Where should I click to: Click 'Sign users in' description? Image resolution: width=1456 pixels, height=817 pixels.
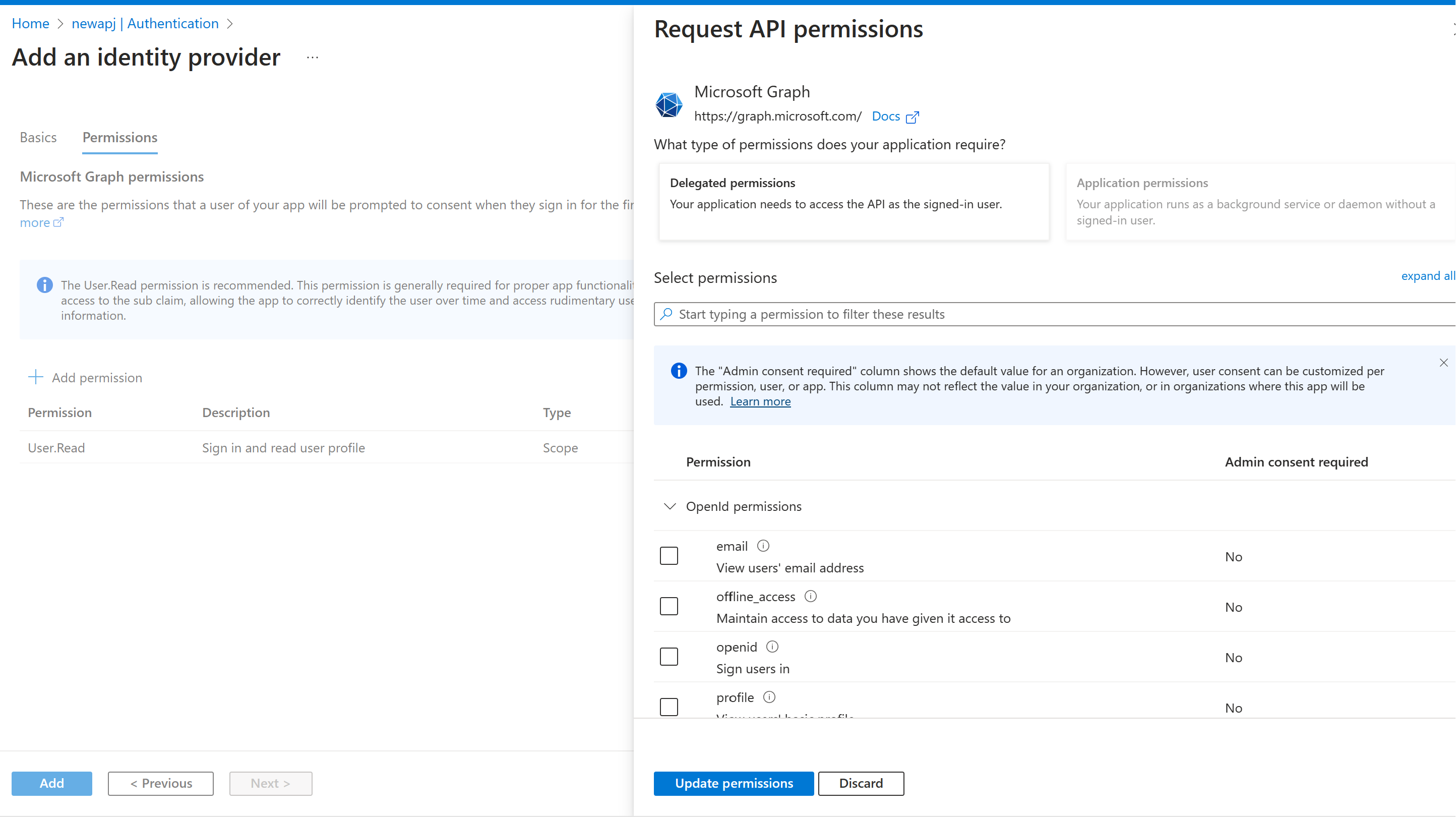click(x=752, y=668)
